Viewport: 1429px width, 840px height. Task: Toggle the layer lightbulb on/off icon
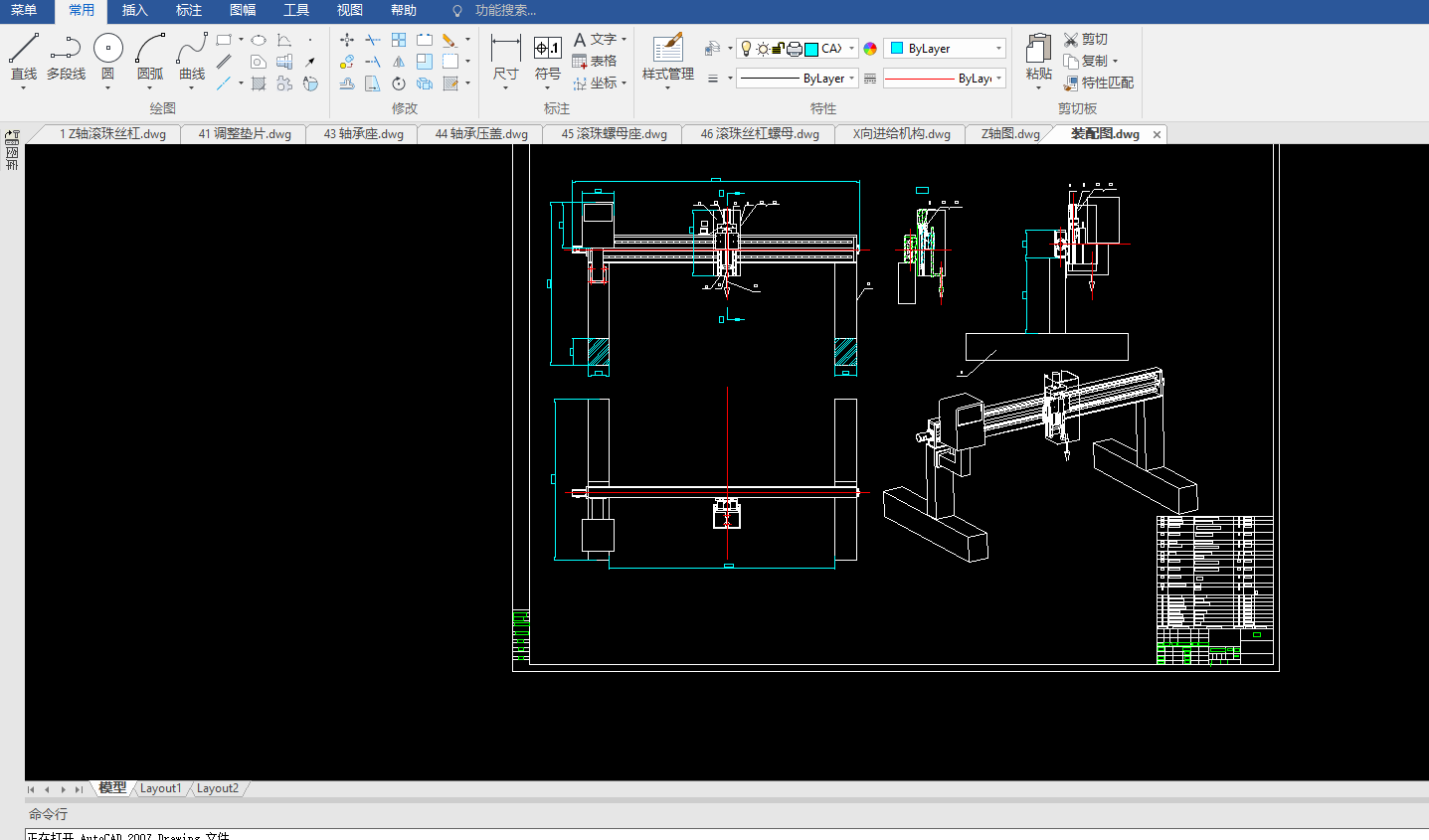(x=747, y=49)
